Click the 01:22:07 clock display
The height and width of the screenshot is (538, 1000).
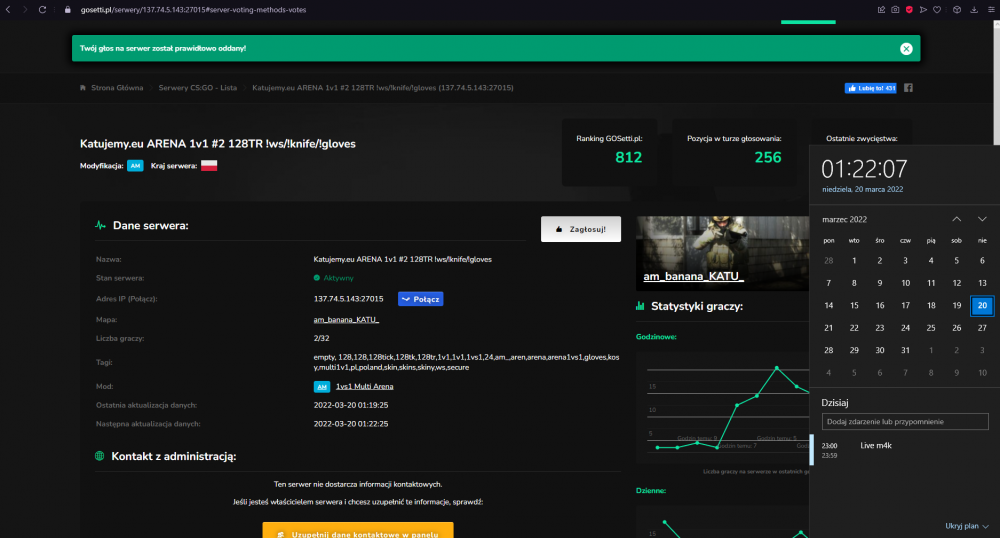864,169
